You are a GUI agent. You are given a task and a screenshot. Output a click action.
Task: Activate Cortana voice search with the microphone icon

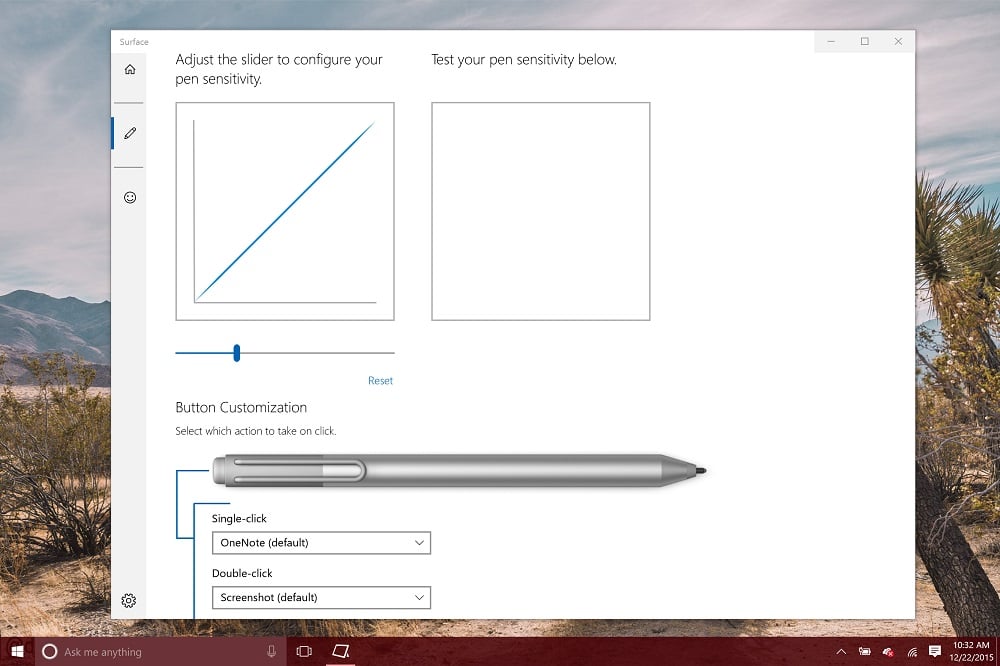point(271,651)
